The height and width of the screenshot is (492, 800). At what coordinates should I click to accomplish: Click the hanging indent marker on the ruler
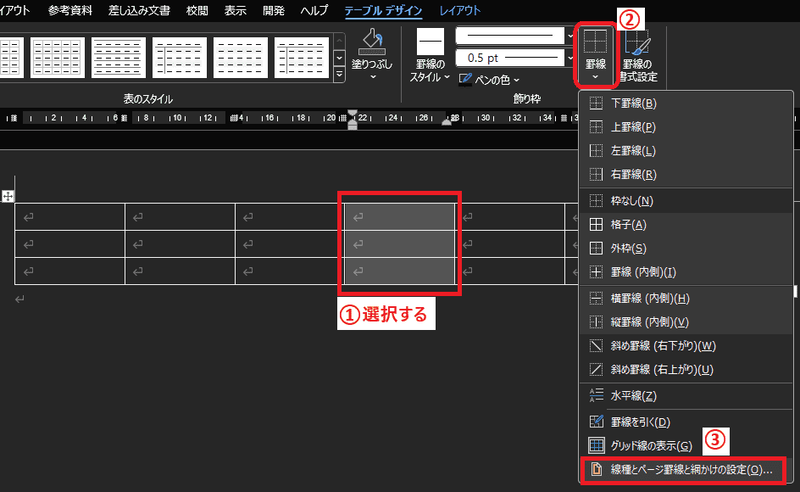click(x=352, y=123)
